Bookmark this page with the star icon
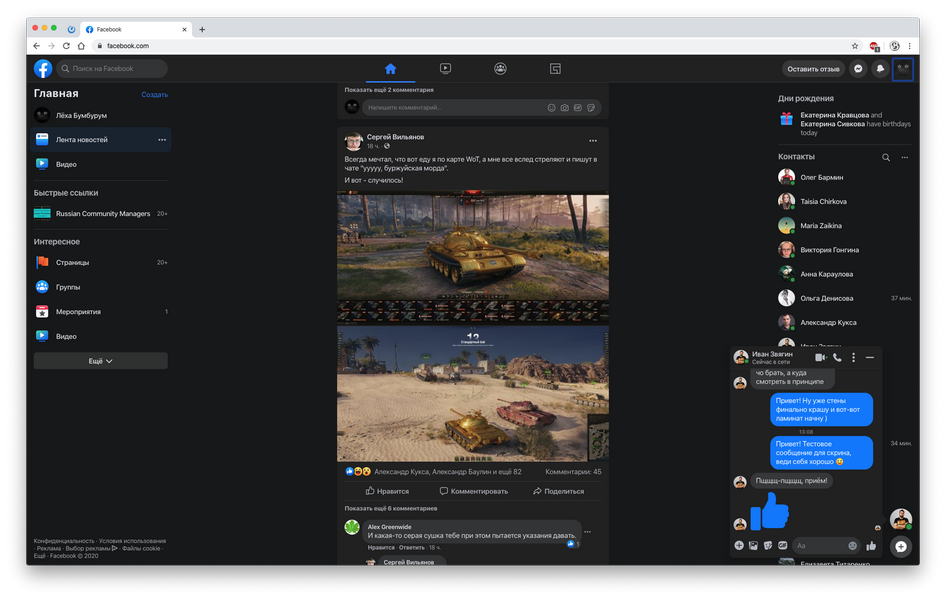Screen dimensions: 946x600 point(855,46)
